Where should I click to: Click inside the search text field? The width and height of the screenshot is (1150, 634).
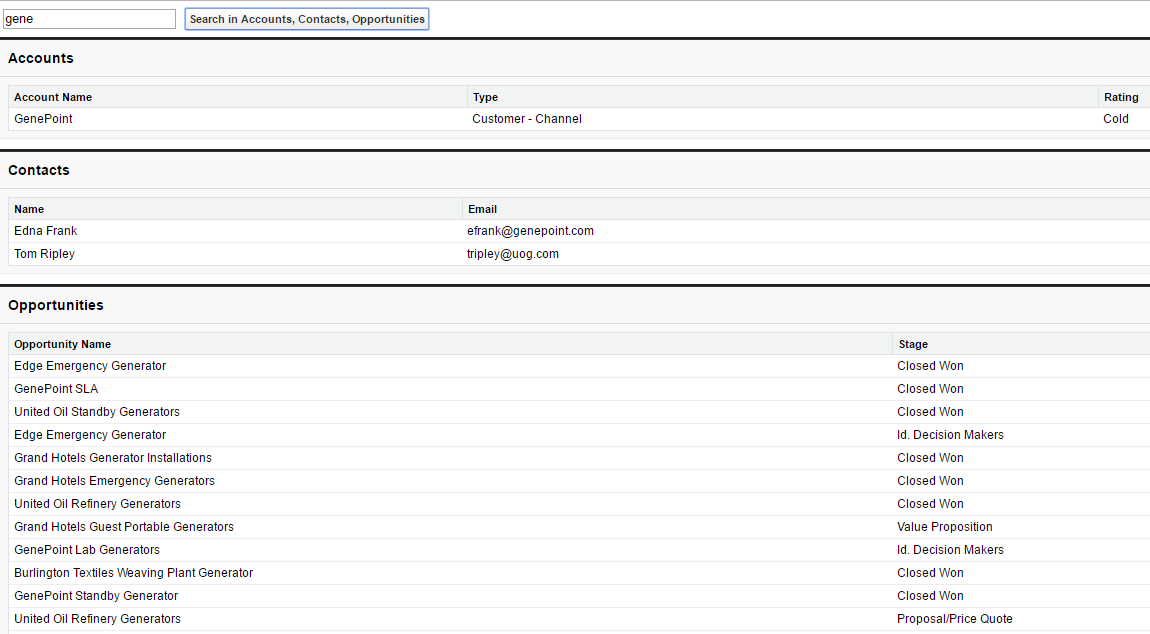point(88,18)
